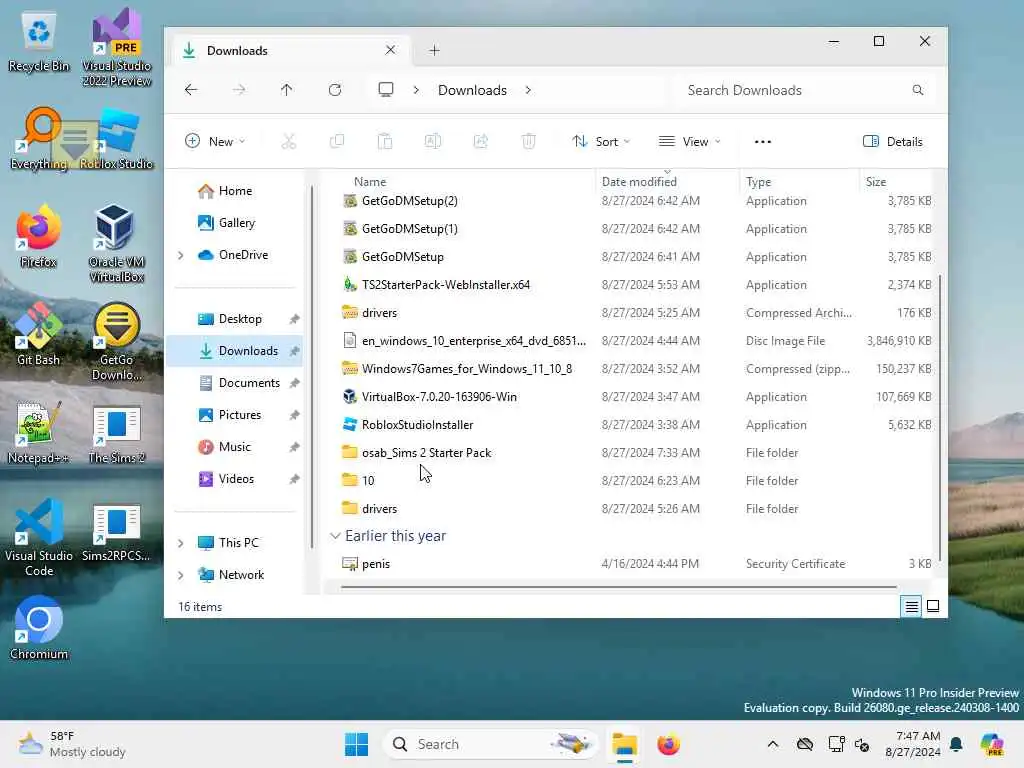Open Home in navigation pane

225,191
